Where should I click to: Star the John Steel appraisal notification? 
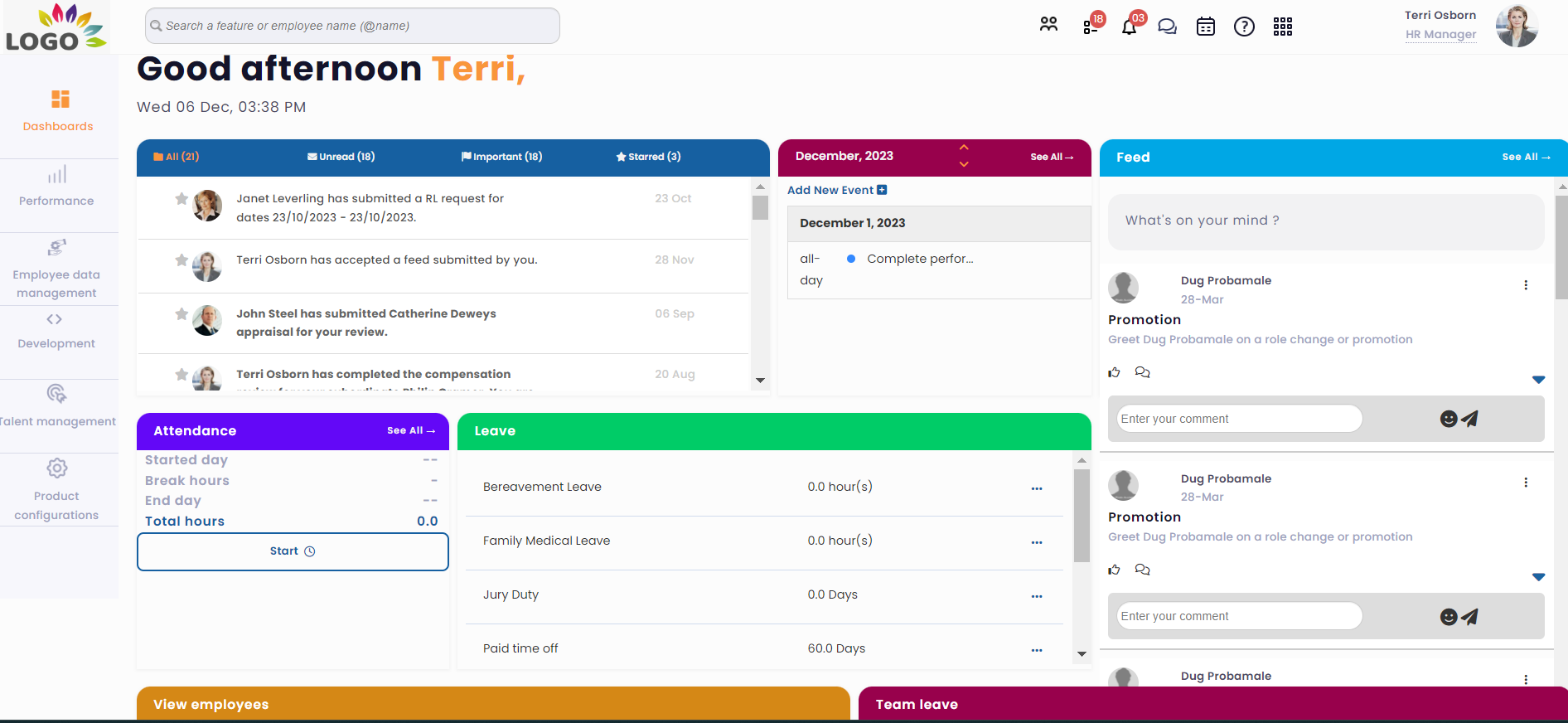[x=181, y=313]
